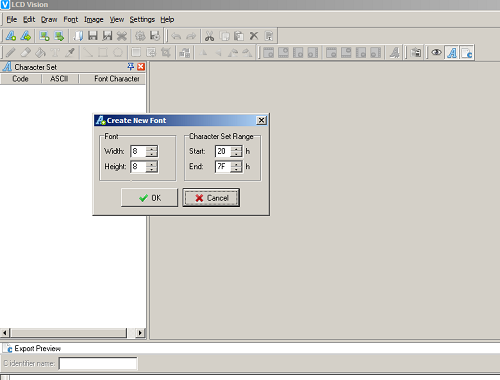Viewport: 500px width, 380px height.
Task: Close the Character Set panel
Action: point(141,67)
